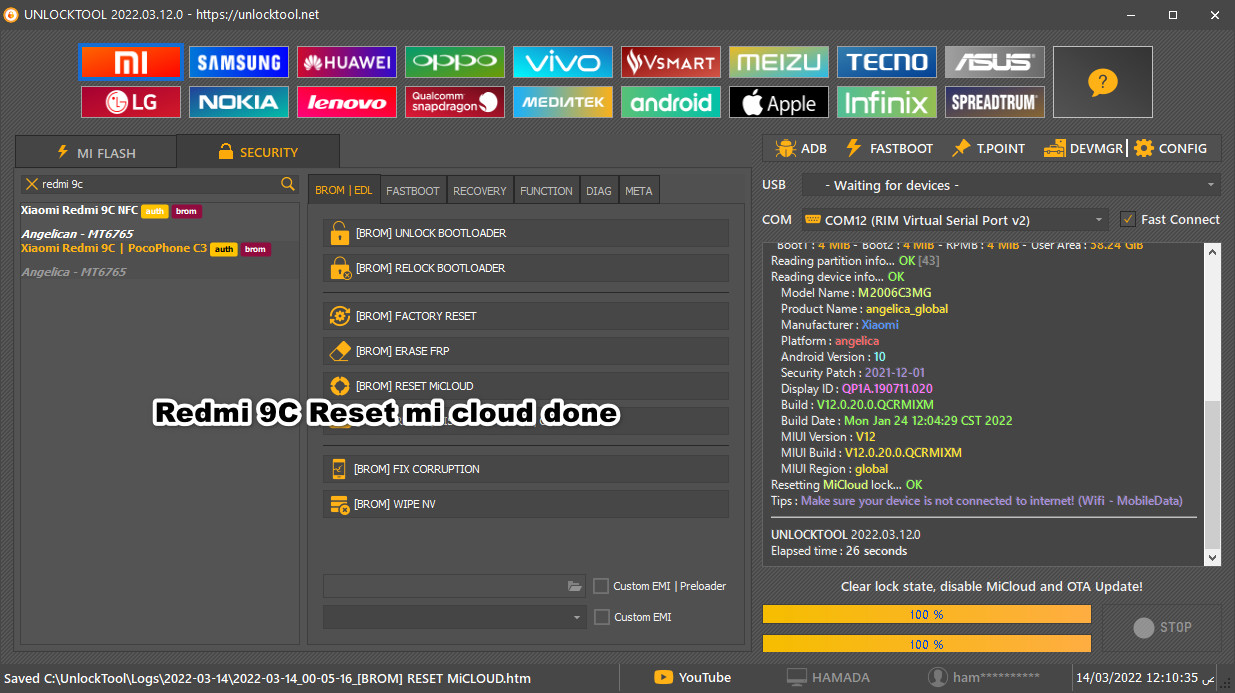Open the Infinix brand tile

887,102
